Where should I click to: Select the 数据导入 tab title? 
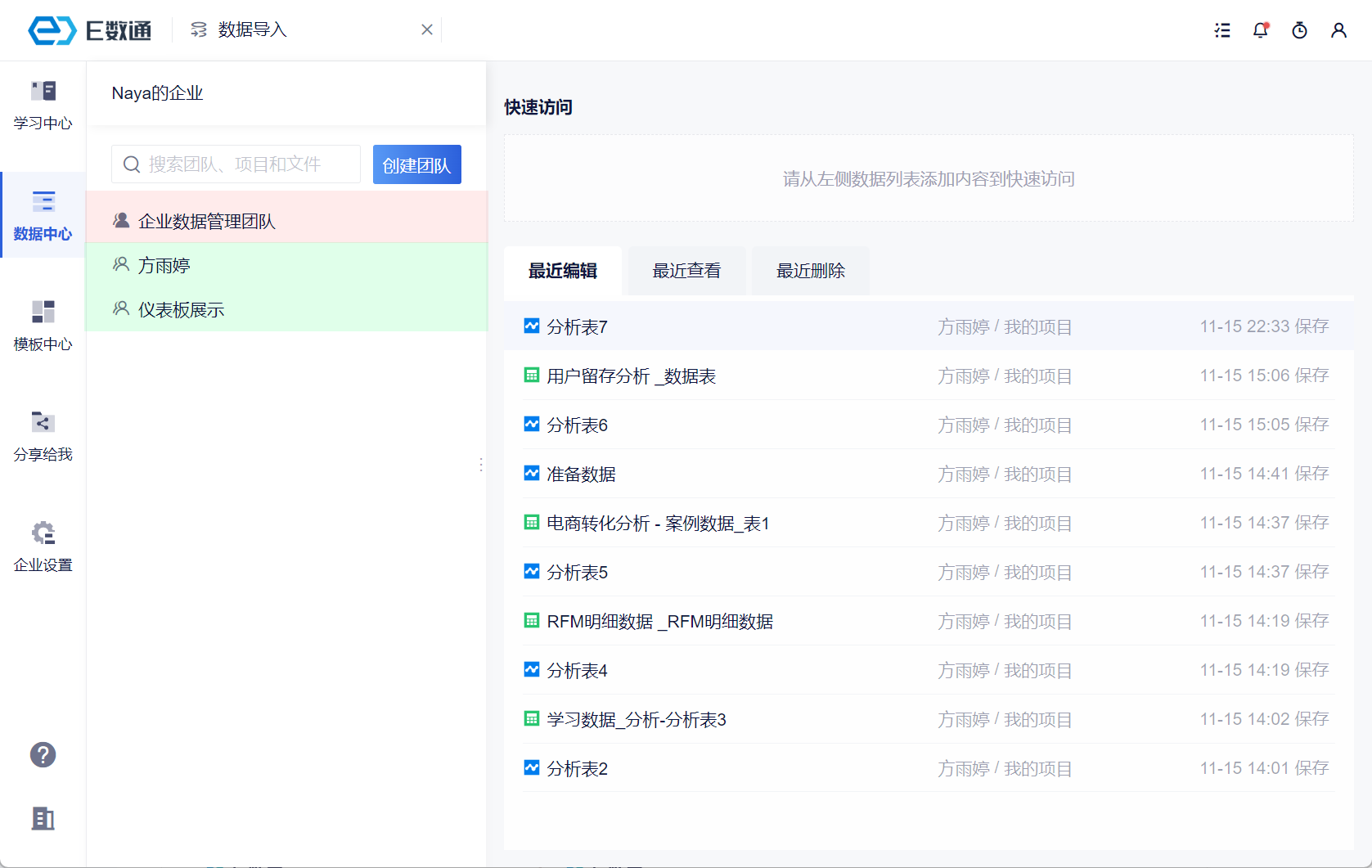[253, 30]
